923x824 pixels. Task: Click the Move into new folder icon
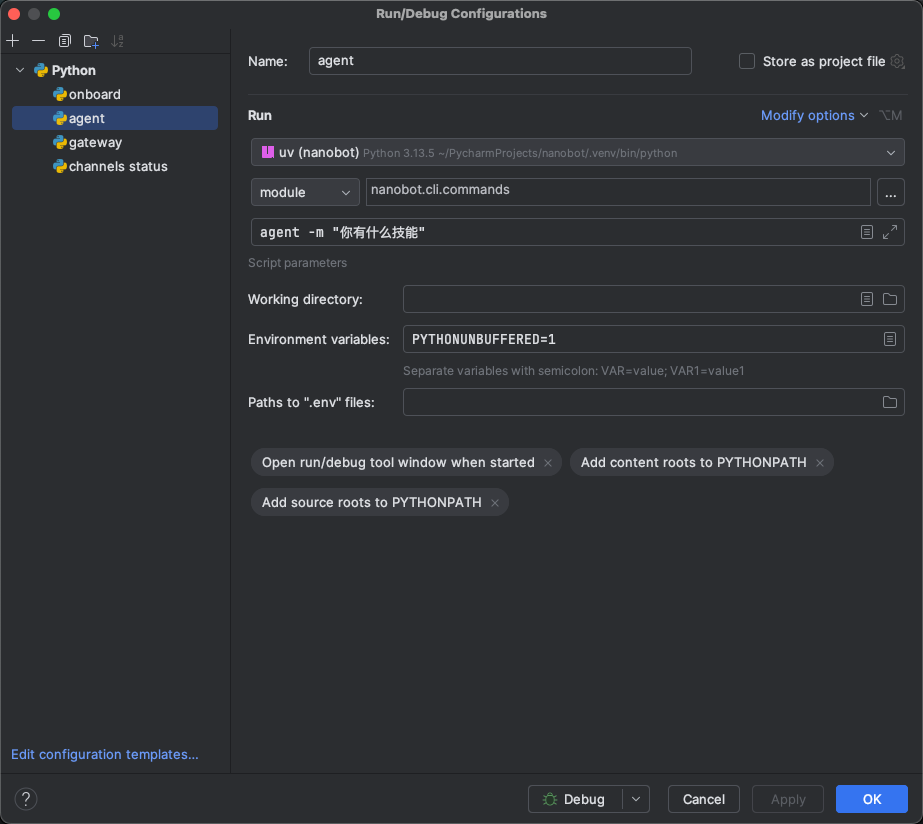click(x=91, y=41)
